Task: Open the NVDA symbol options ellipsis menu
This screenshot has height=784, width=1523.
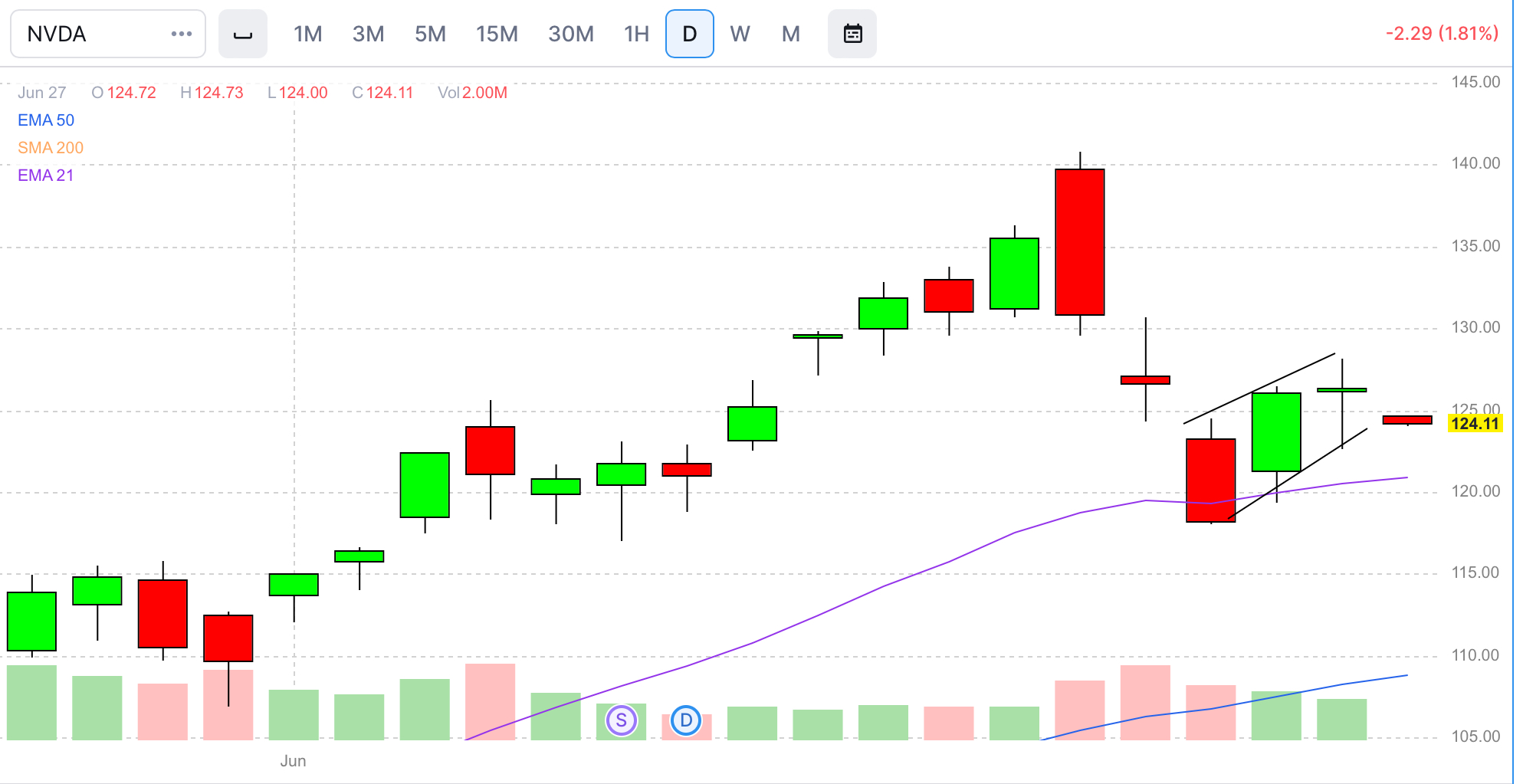Action: (181, 34)
